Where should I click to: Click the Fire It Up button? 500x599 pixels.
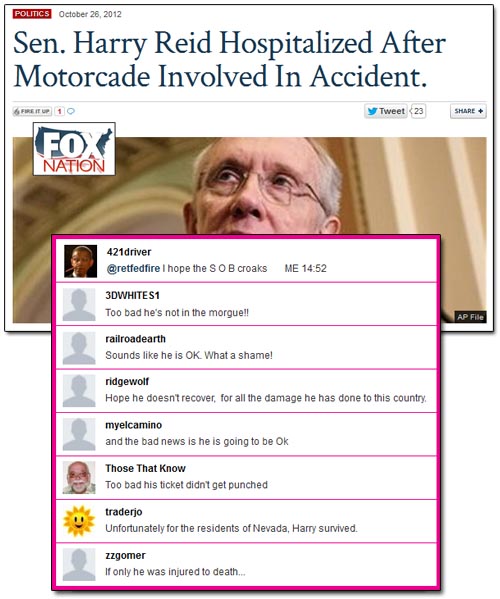32,111
